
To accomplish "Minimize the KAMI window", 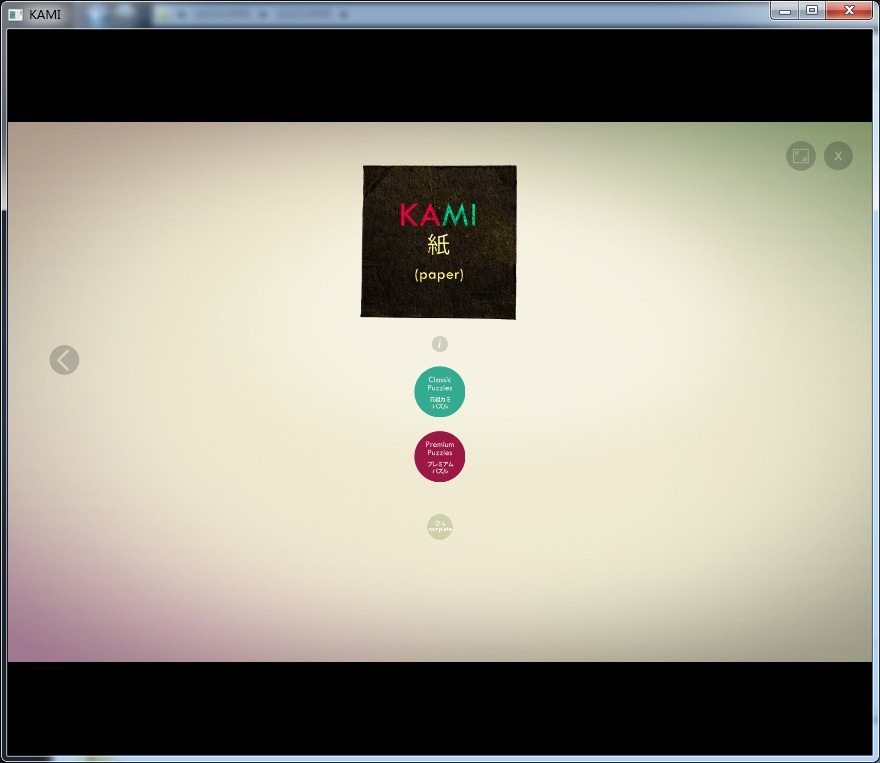I will (785, 11).
